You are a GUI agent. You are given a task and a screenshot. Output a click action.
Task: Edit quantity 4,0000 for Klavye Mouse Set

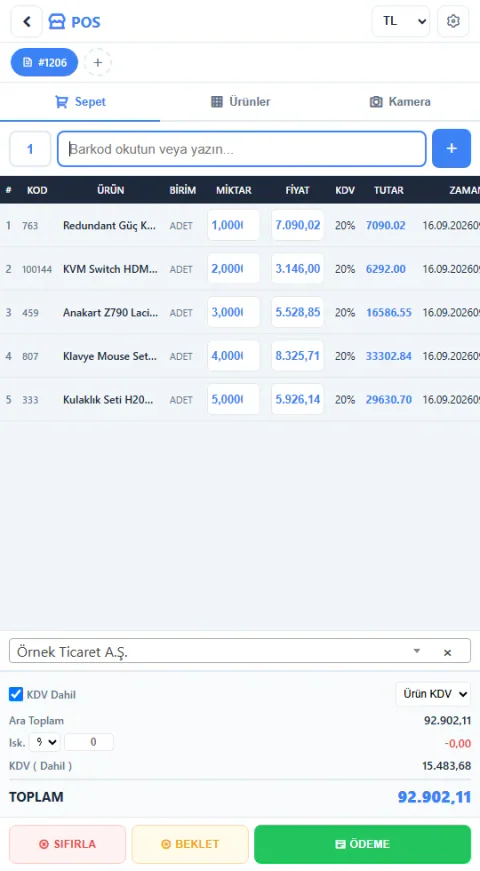point(233,356)
